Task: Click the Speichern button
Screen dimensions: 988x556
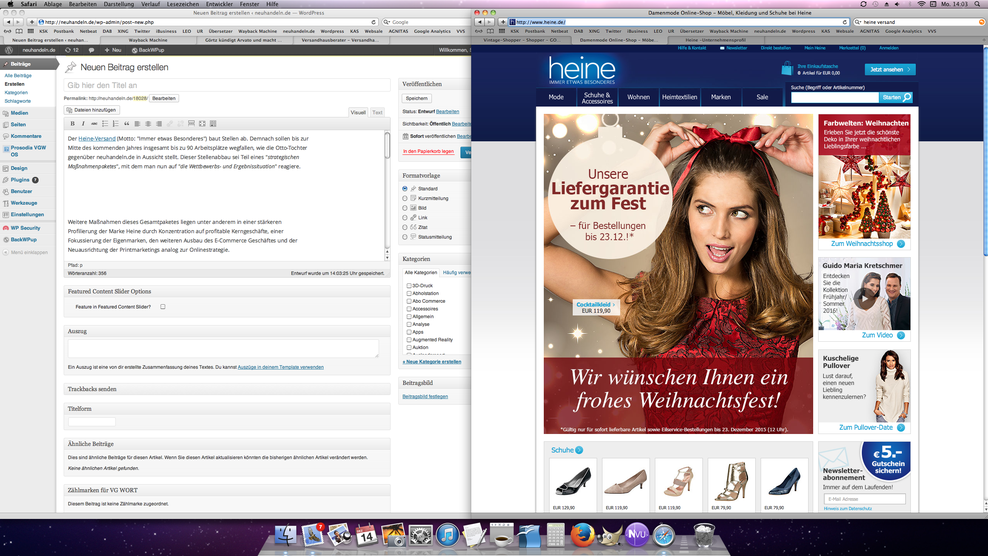Action: [416, 98]
